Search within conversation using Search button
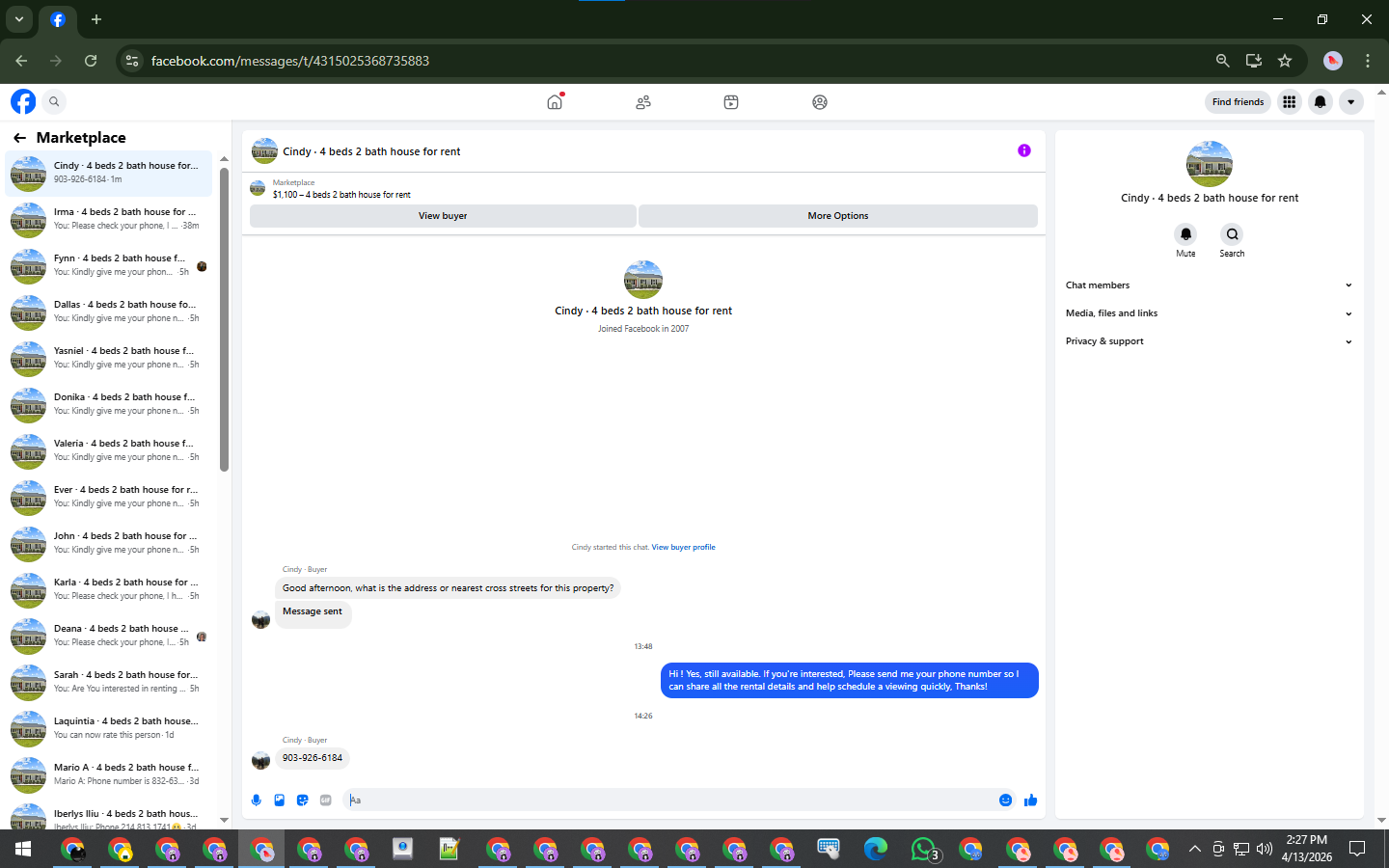This screenshot has width=1389, height=868. click(x=1232, y=234)
